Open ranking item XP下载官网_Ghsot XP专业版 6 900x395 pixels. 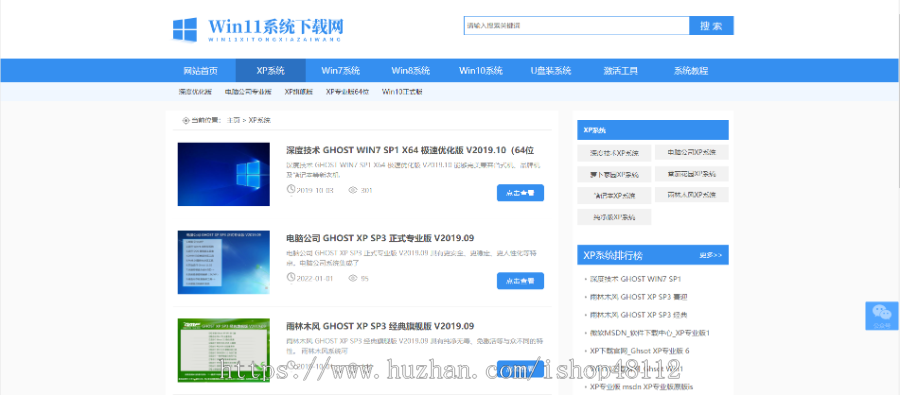pyautogui.click(x=639, y=351)
